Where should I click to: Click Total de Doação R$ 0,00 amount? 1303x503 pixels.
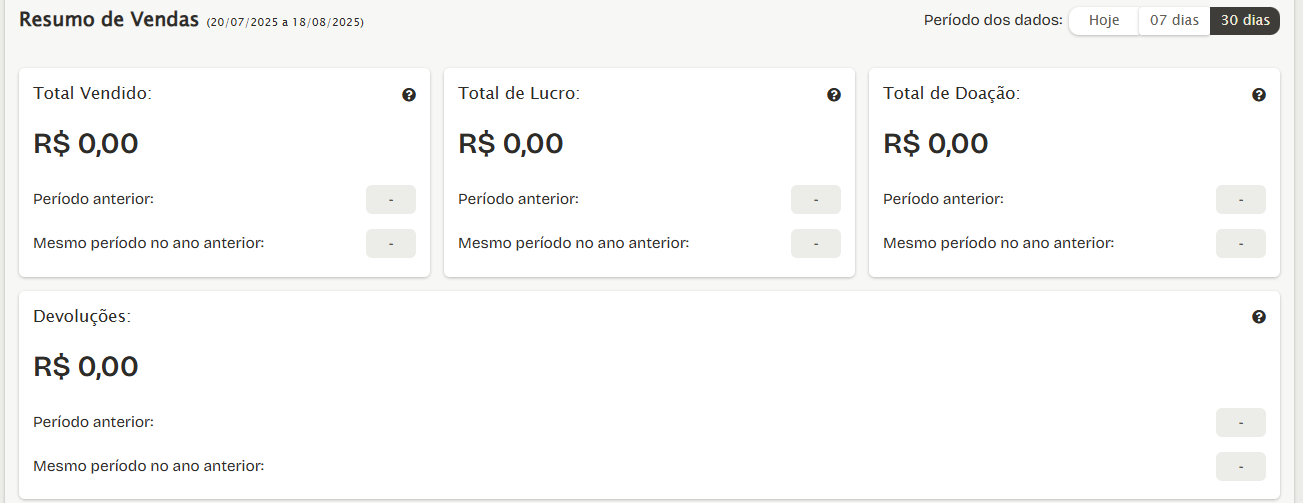point(936,144)
